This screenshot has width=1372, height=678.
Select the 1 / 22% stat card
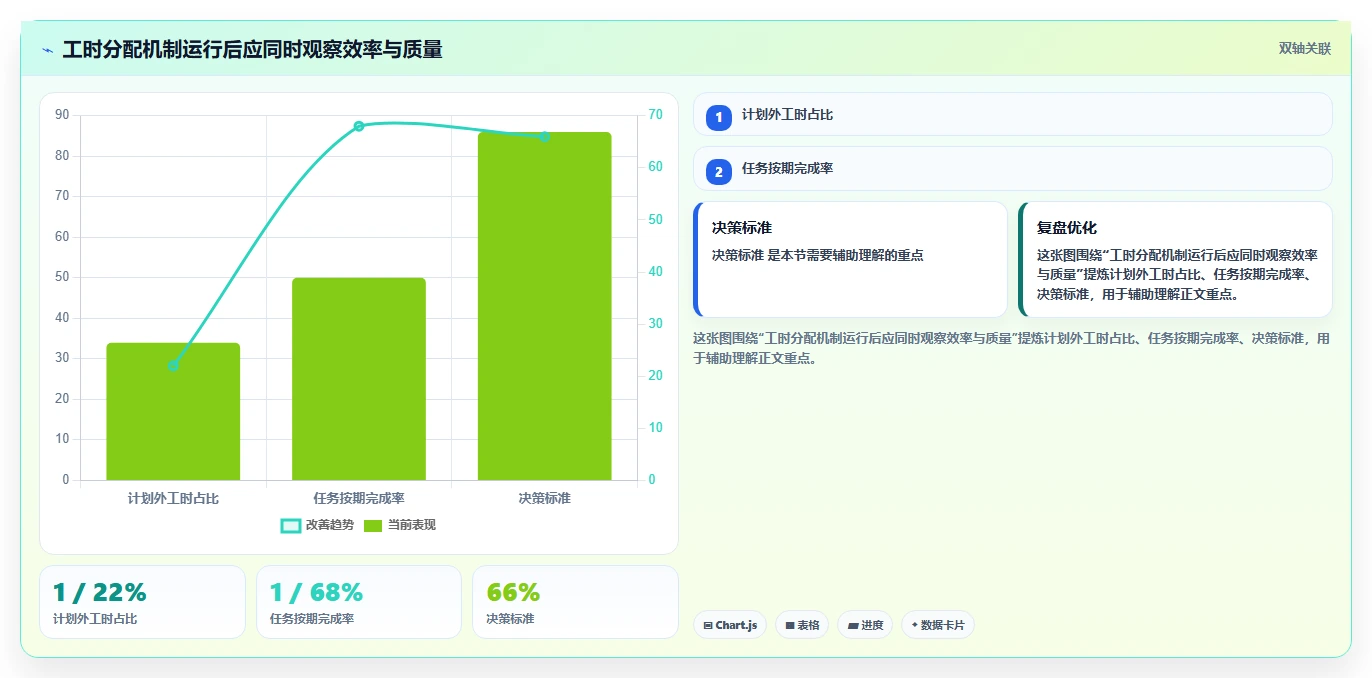tap(142, 602)
